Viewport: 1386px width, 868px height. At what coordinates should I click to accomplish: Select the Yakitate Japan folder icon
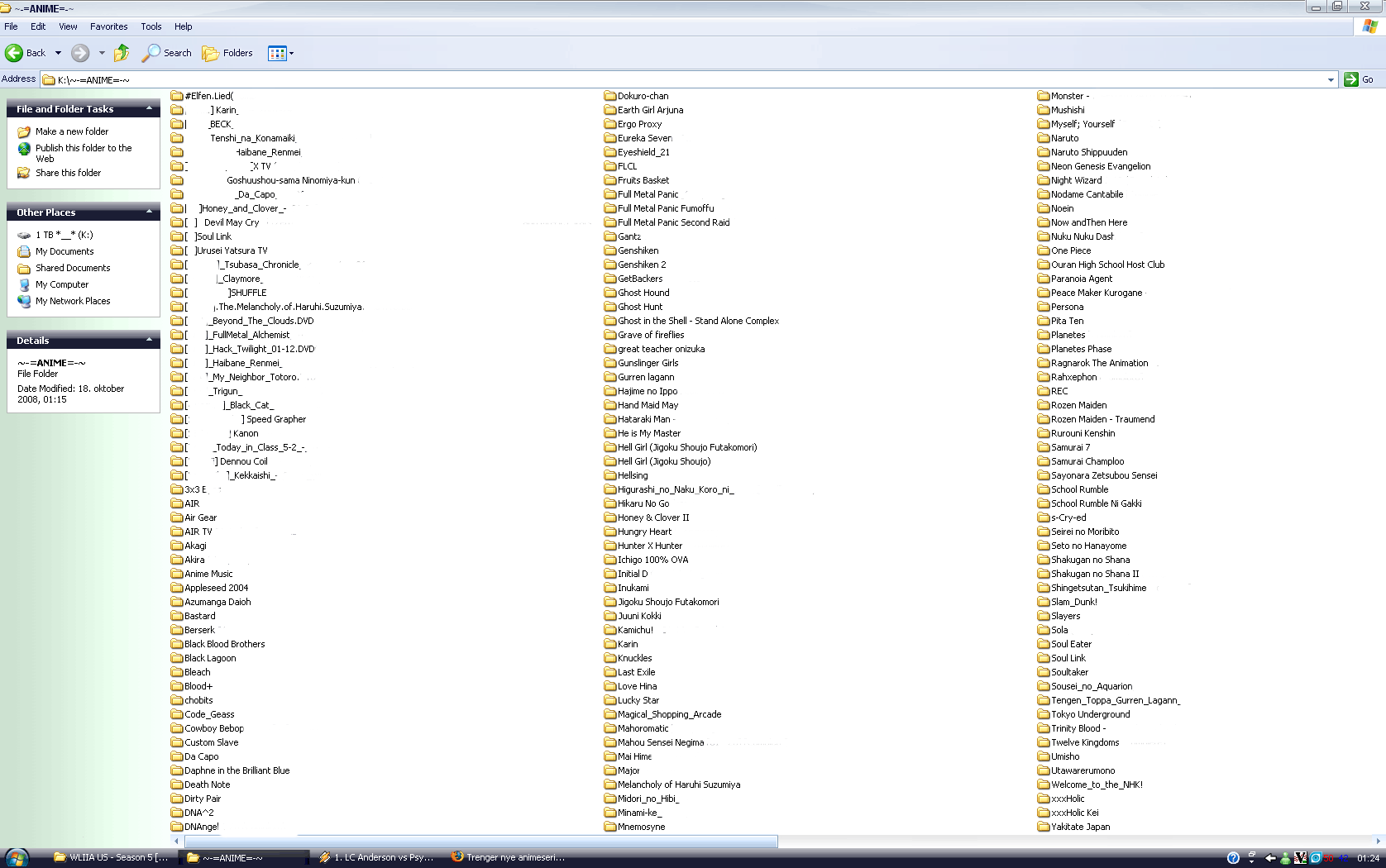tap(1044, 827)
